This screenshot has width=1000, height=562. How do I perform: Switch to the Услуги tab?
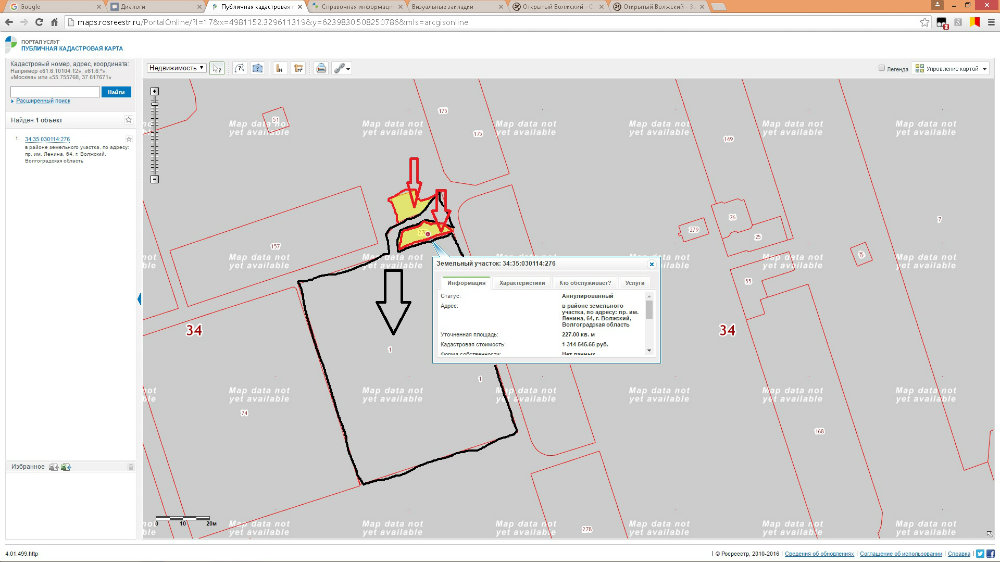point(634,283)
